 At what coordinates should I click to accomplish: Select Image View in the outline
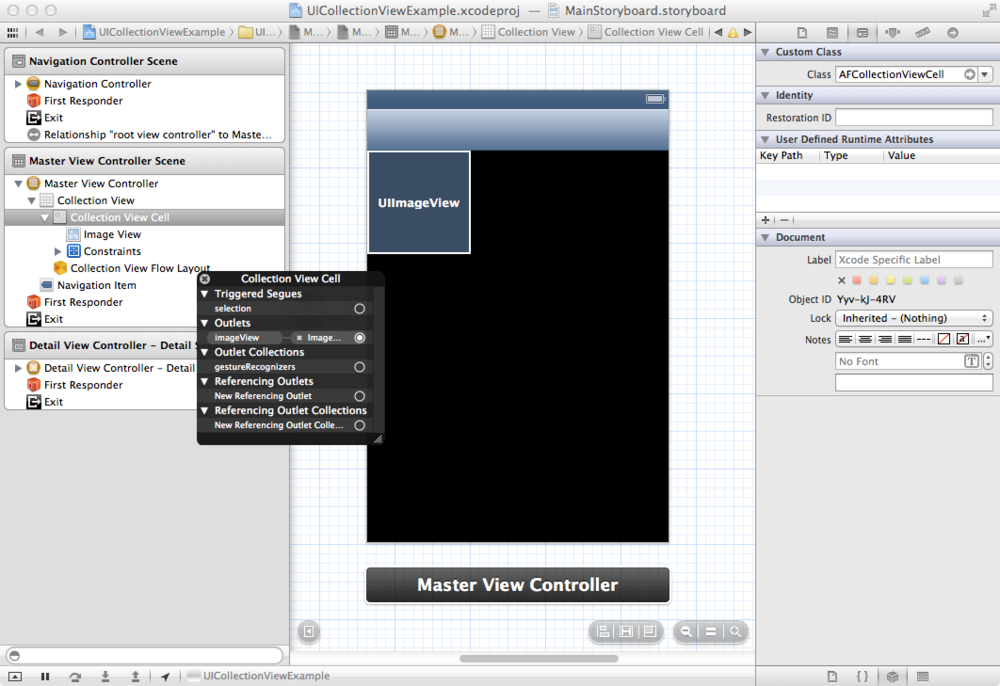(112, 234)
